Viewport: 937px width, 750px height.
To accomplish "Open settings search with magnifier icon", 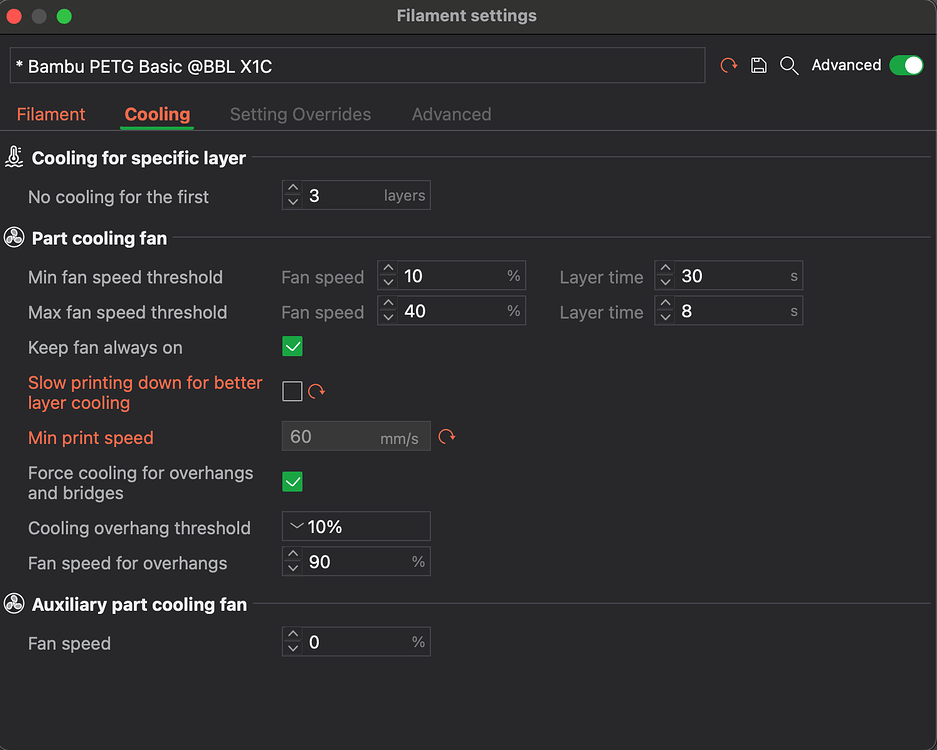I will (789, 66).
